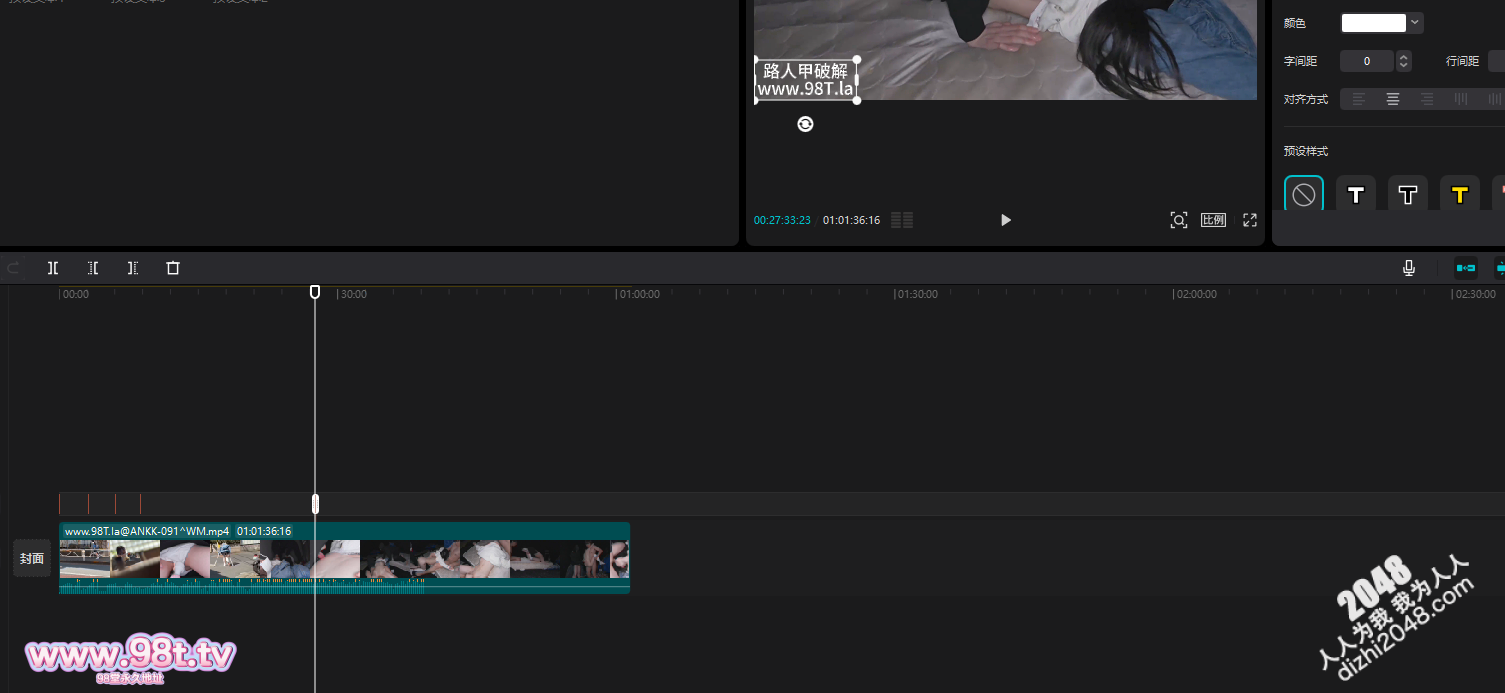Screen dimensions: 1505x693
Task: Click the 封面 cover button
Action: pyautogui.click(x=32, y=558)
